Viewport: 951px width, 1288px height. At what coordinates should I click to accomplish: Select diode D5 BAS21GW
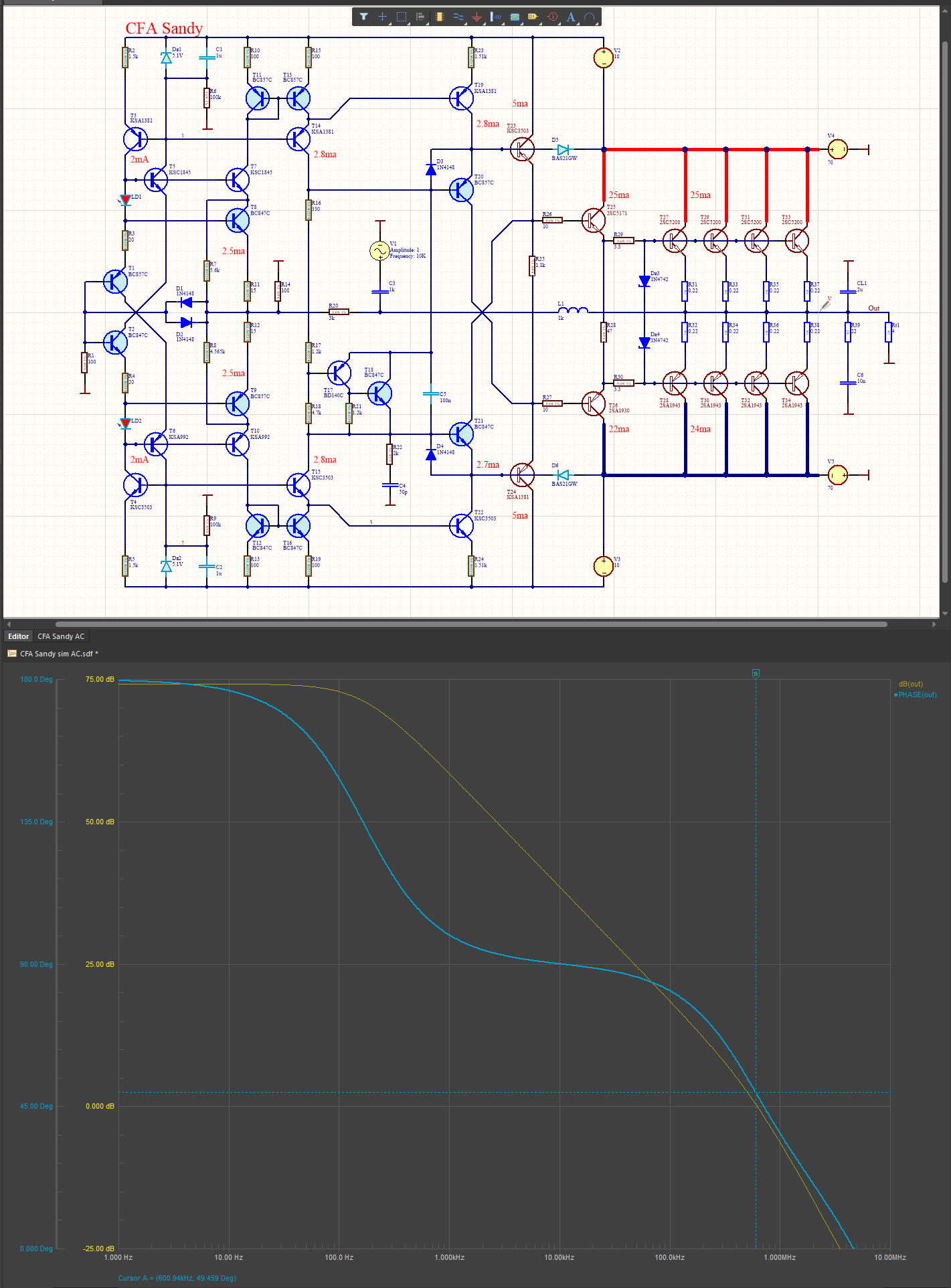(564, 149)
